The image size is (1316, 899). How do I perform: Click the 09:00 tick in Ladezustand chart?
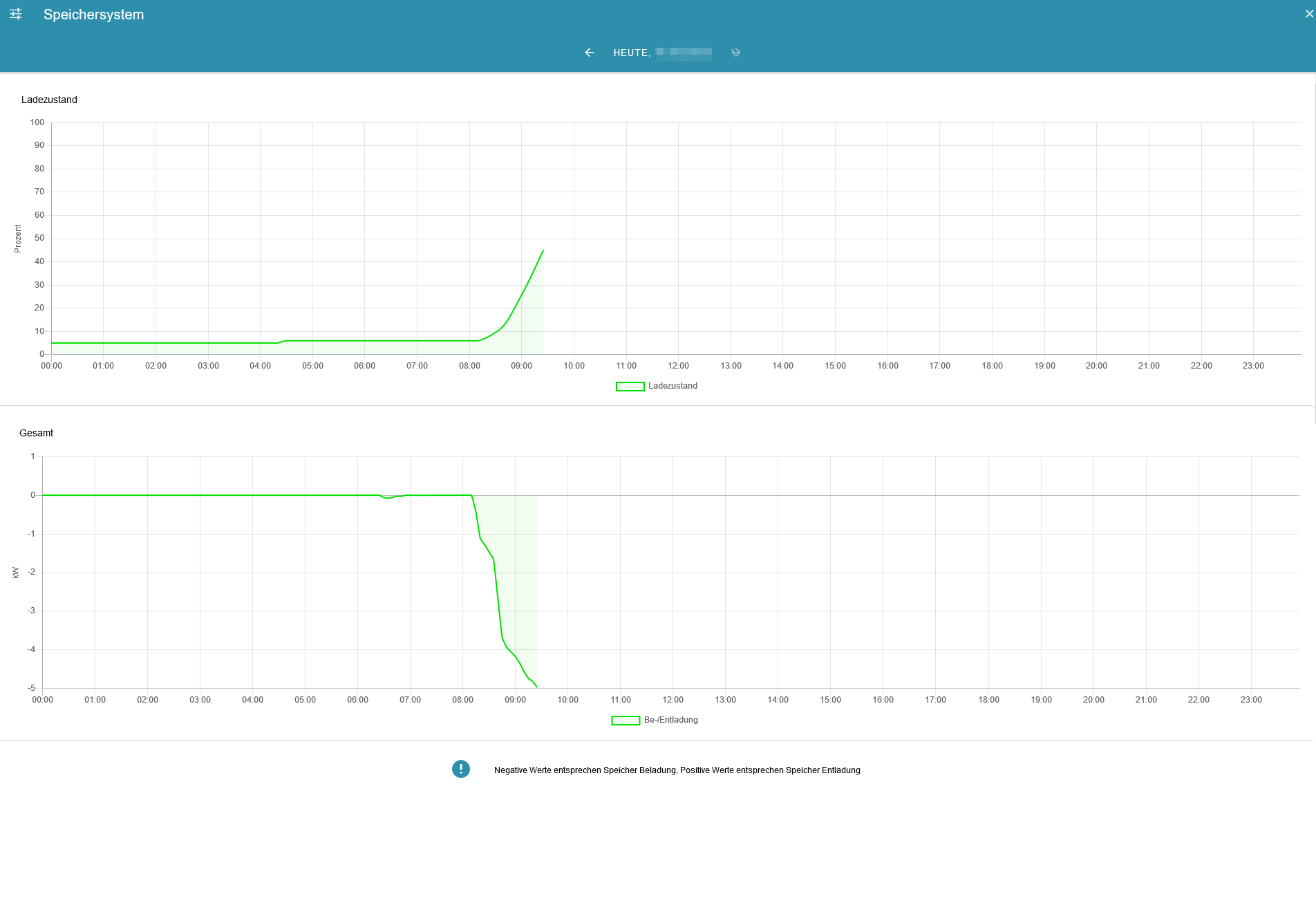point(522,366)
